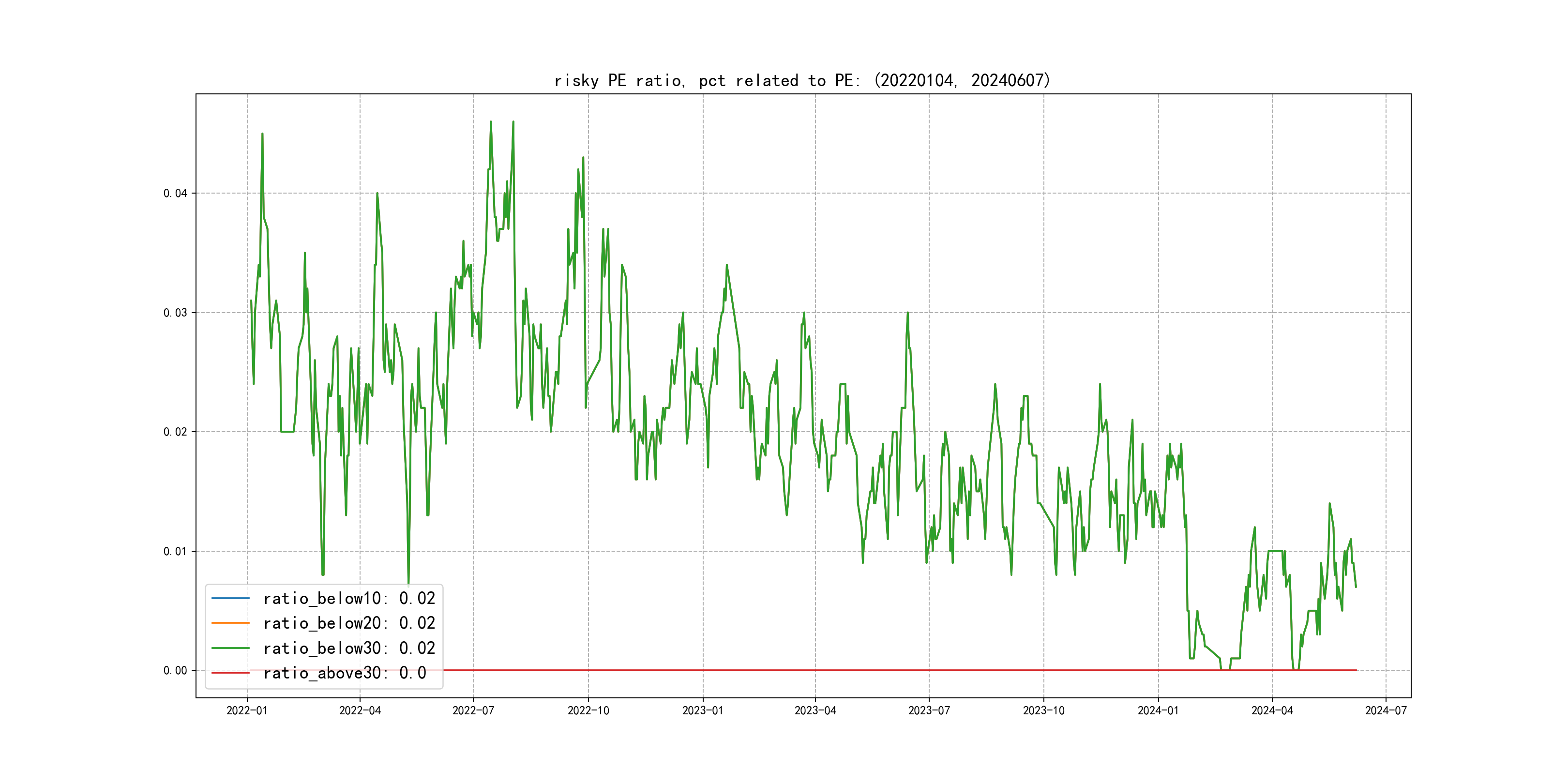Select the ratio_below20: 0.02 legend label

349,623
